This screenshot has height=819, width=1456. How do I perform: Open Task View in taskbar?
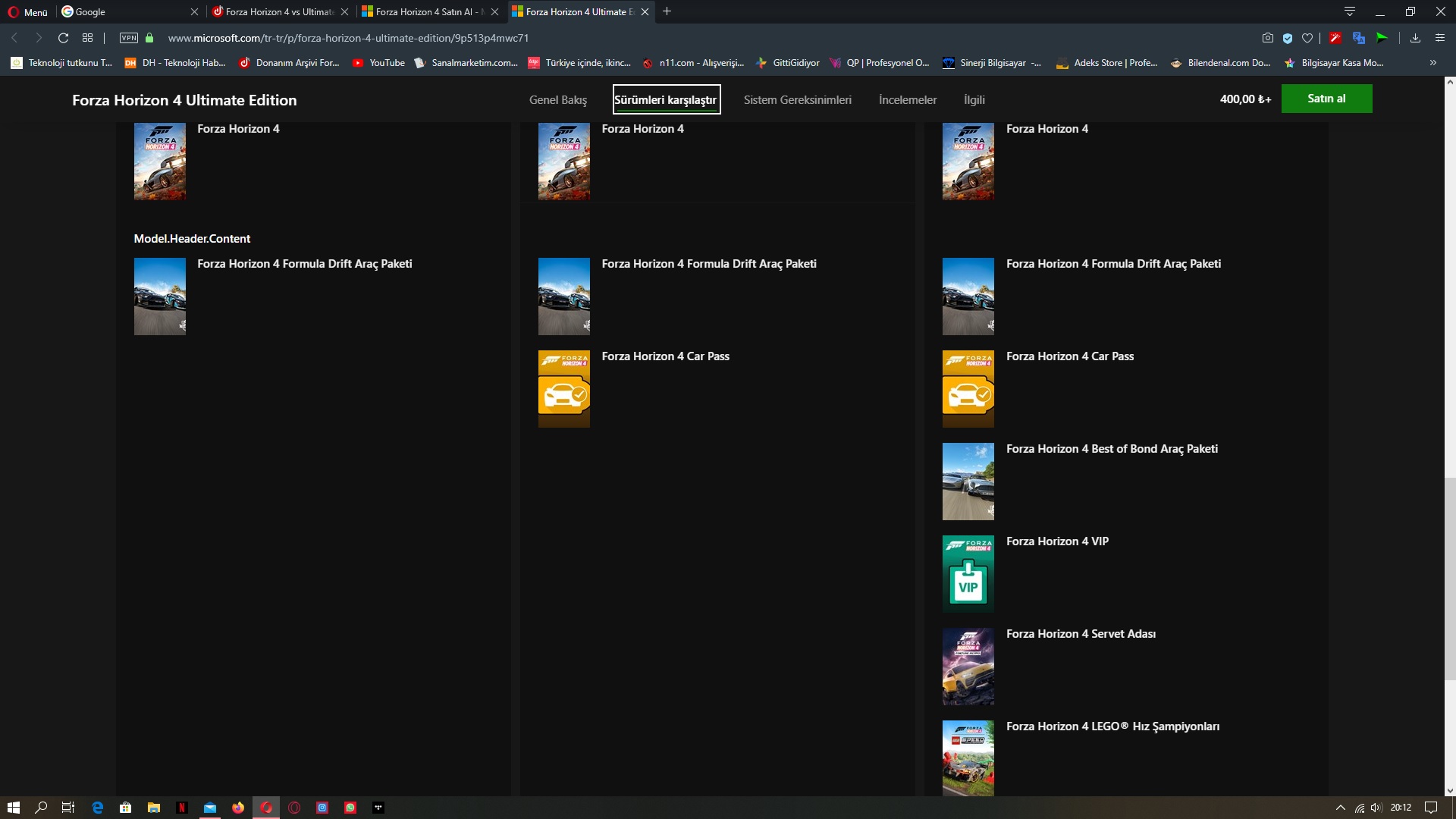[68, 808]
